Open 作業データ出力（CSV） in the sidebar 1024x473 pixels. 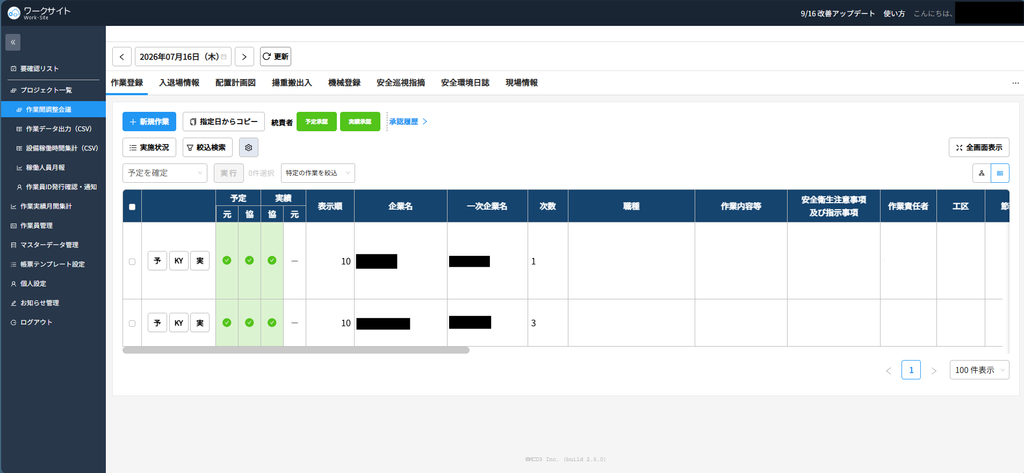53,129
